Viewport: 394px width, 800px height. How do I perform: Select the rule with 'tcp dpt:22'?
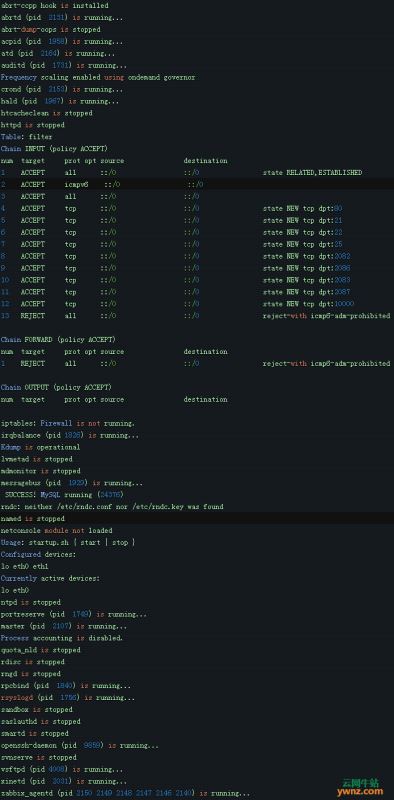pos(171,232)
